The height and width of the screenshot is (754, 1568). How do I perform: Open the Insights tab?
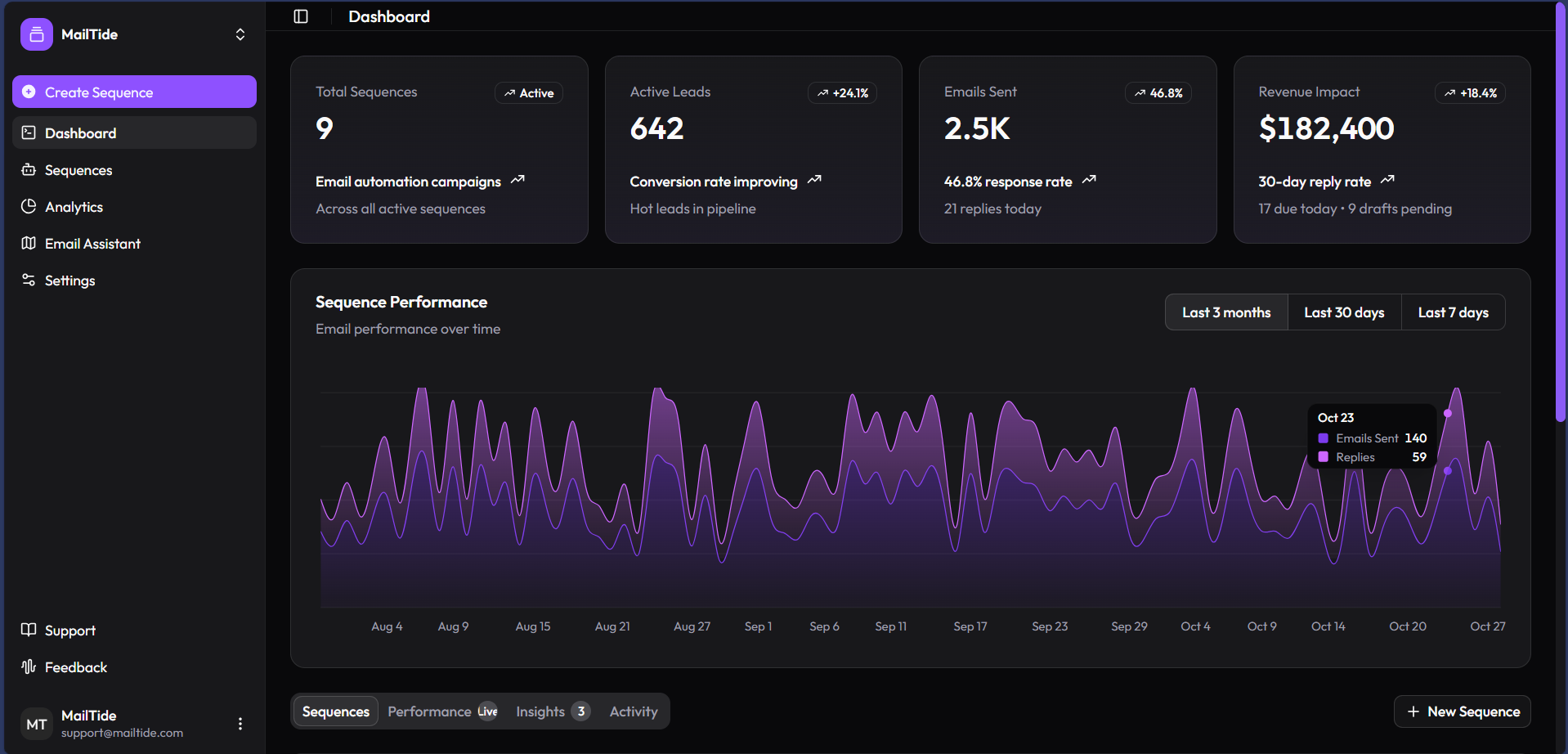point(552,711)
